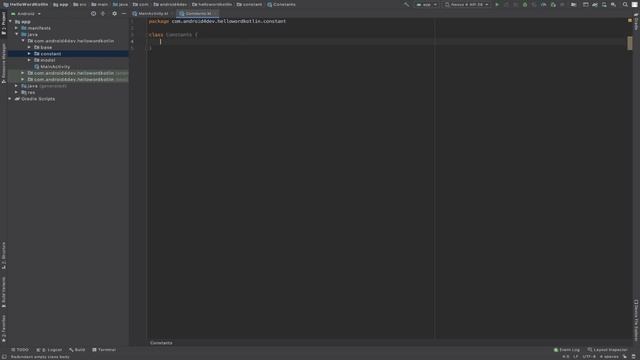Open the SDK Manager icon
This screenshot has width=640, height=360.
pos(613,4)
